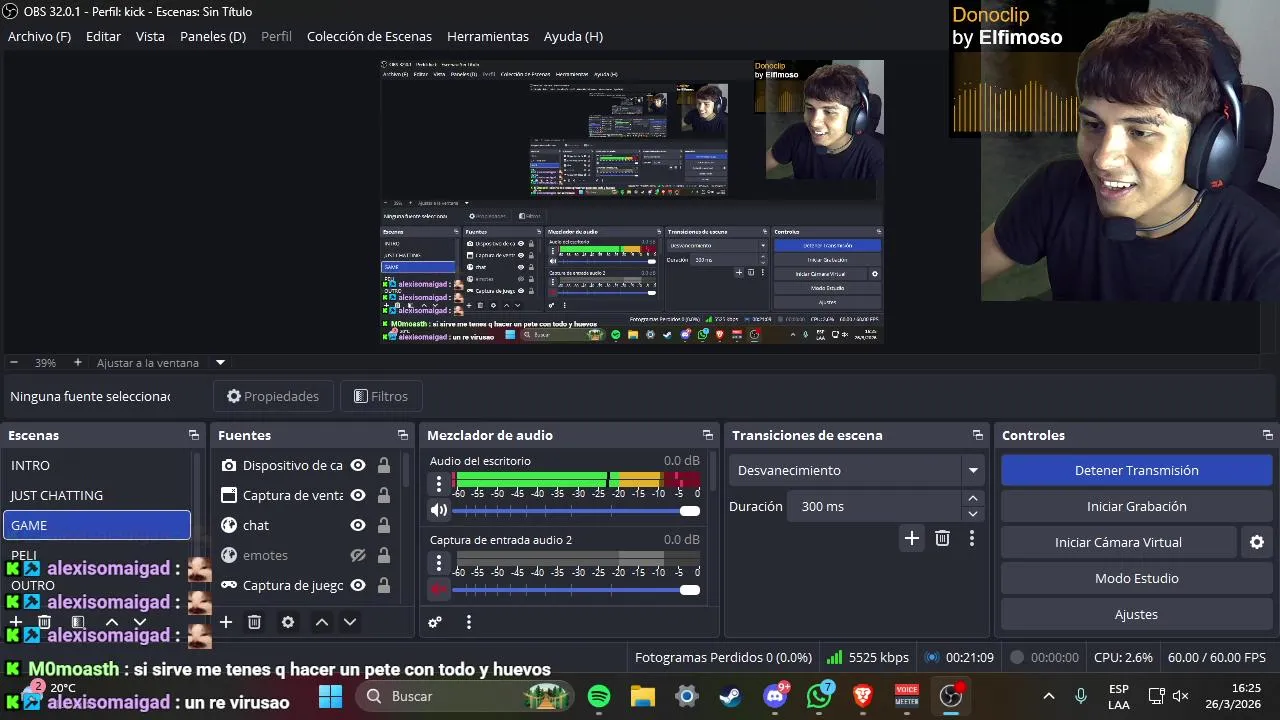
Task: Show the emotes source
Action: 357,555
